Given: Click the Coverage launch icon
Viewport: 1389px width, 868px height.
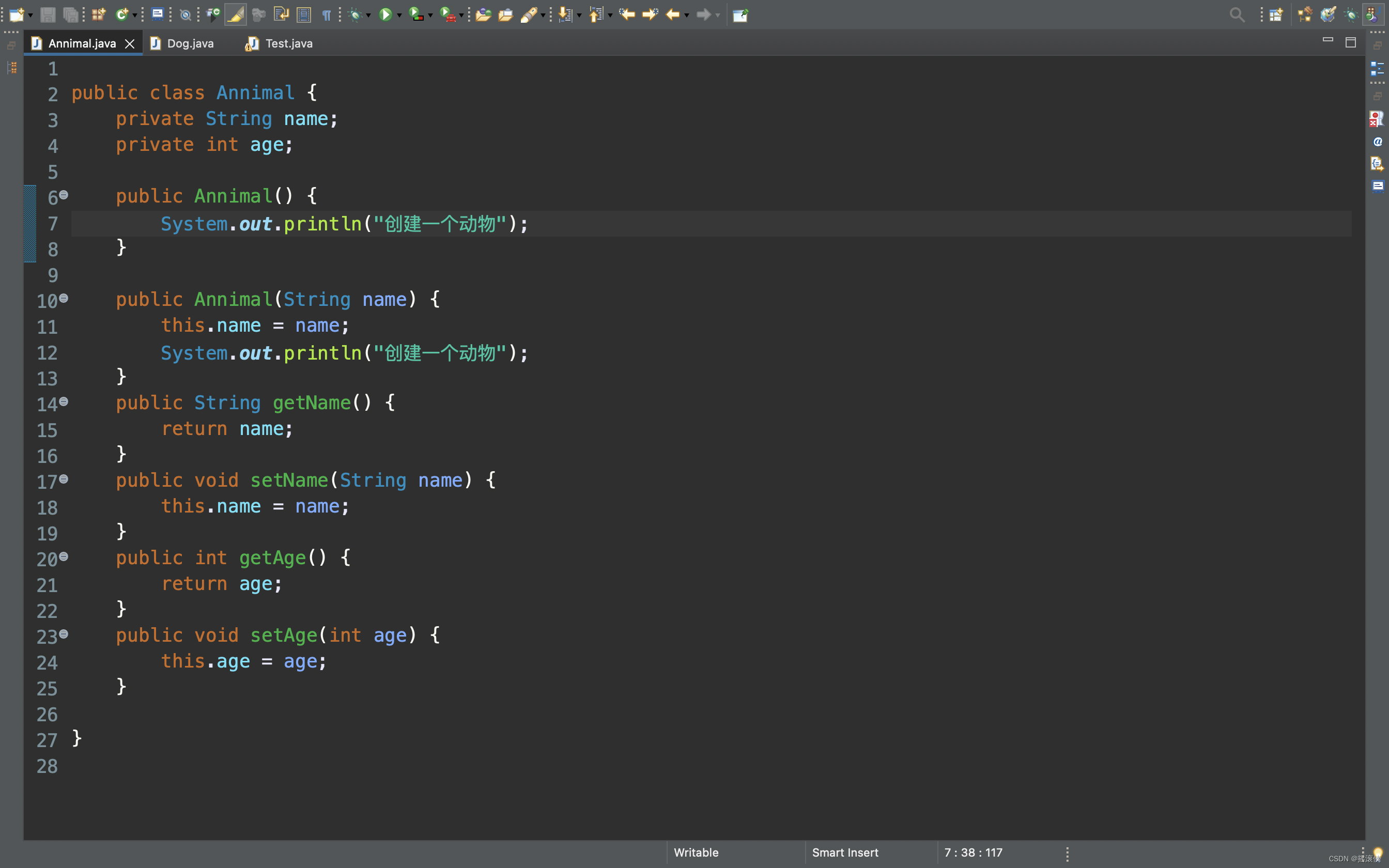Looking at the screenshot, I should click(x=416, y=14).
